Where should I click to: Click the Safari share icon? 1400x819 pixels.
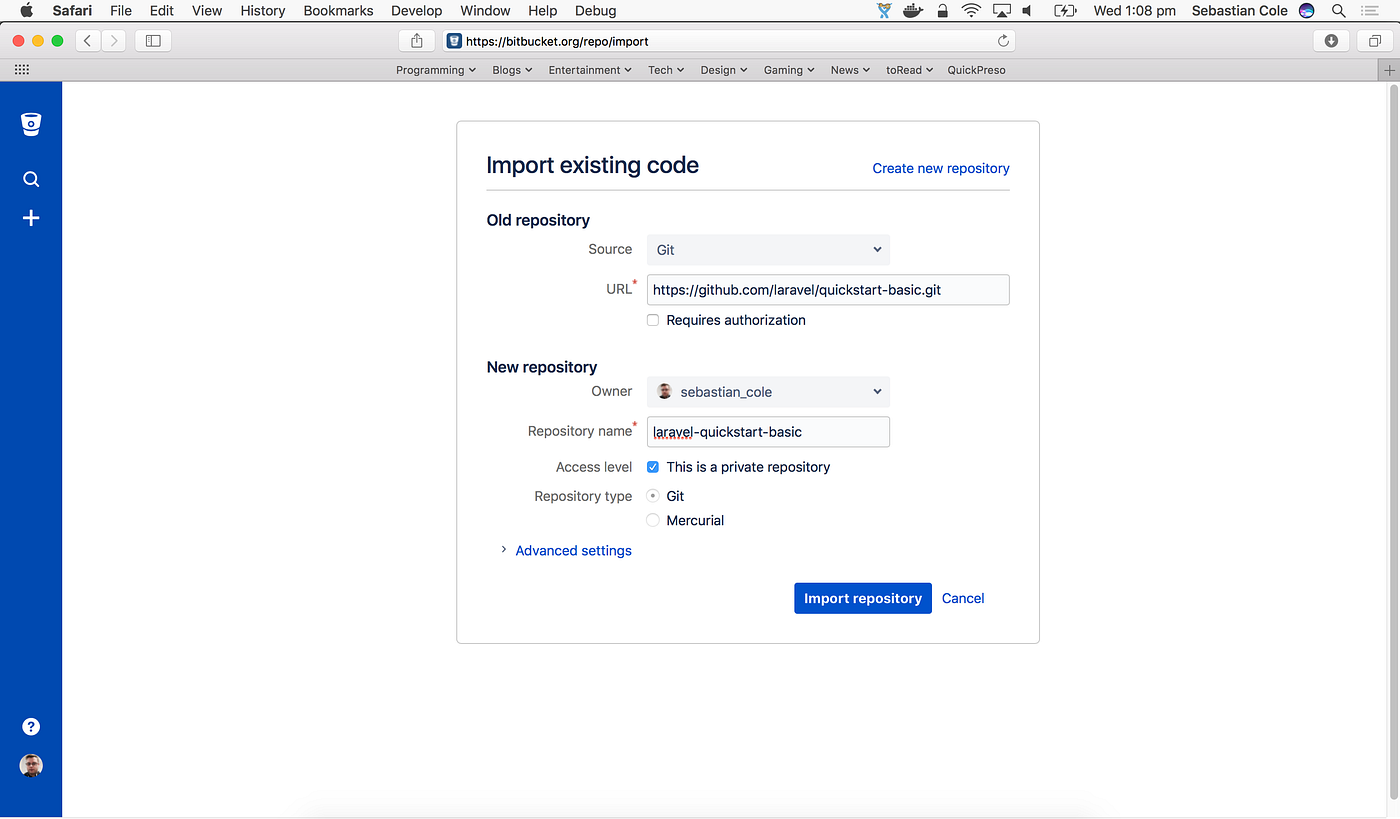(417, 41)
